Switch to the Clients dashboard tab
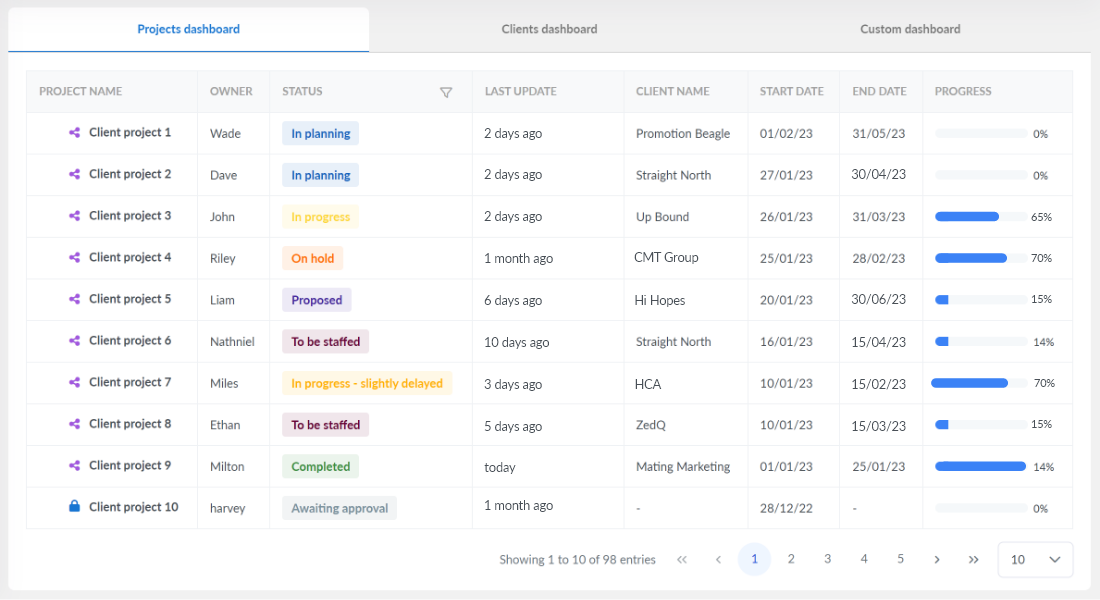Screen dimensions: 1100x600 pos(548,29)
